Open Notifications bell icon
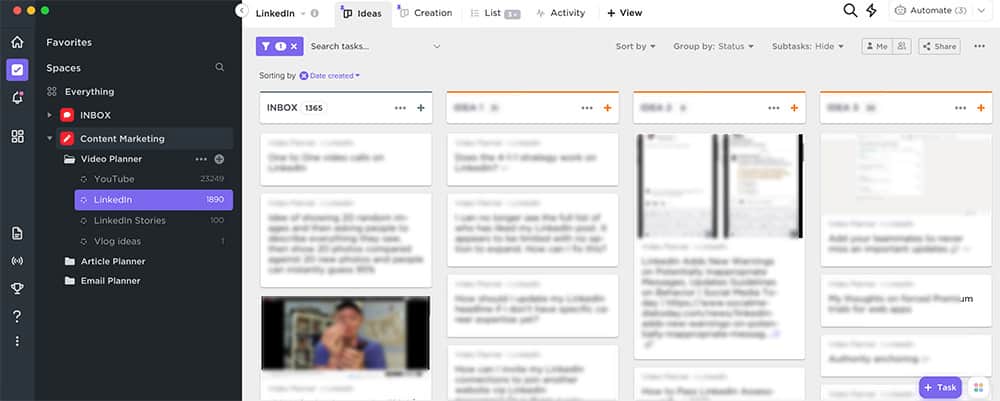 click(x=17, y=98)
